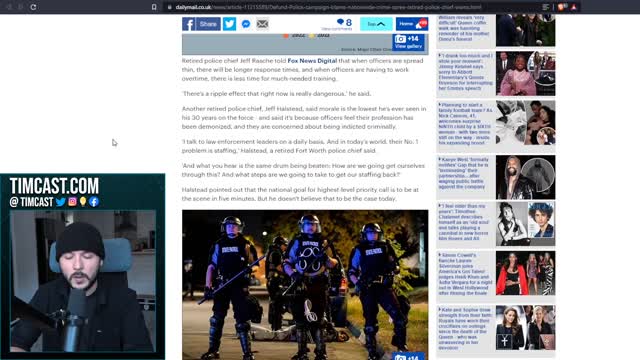Read the Nick Cannon ninth child story
Screen dimensions: 640x360
coord(465,124)
